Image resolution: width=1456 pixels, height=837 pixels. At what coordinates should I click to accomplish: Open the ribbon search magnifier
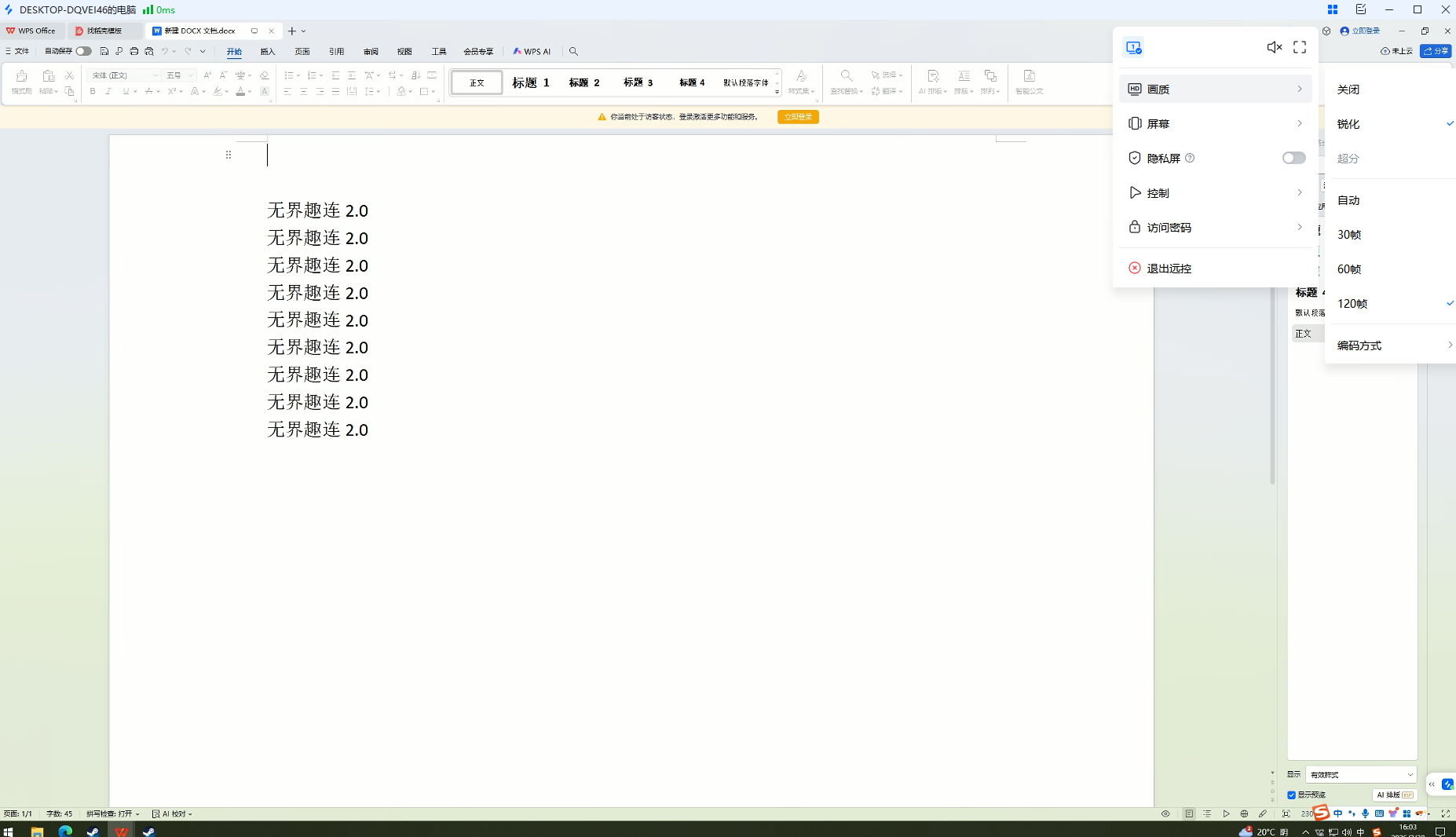click(x=573, y=52)
